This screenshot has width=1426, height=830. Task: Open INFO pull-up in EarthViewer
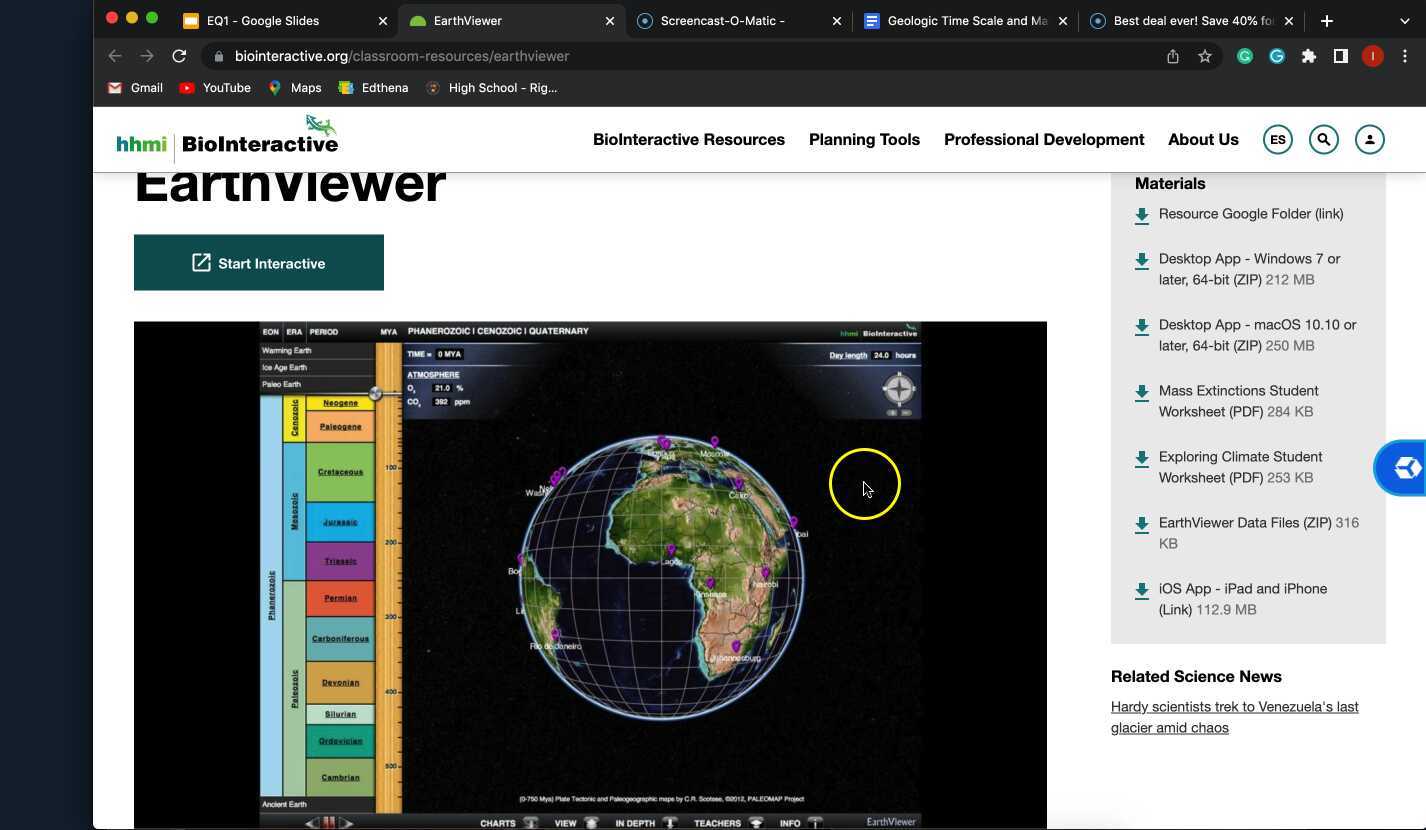(800, 823)
